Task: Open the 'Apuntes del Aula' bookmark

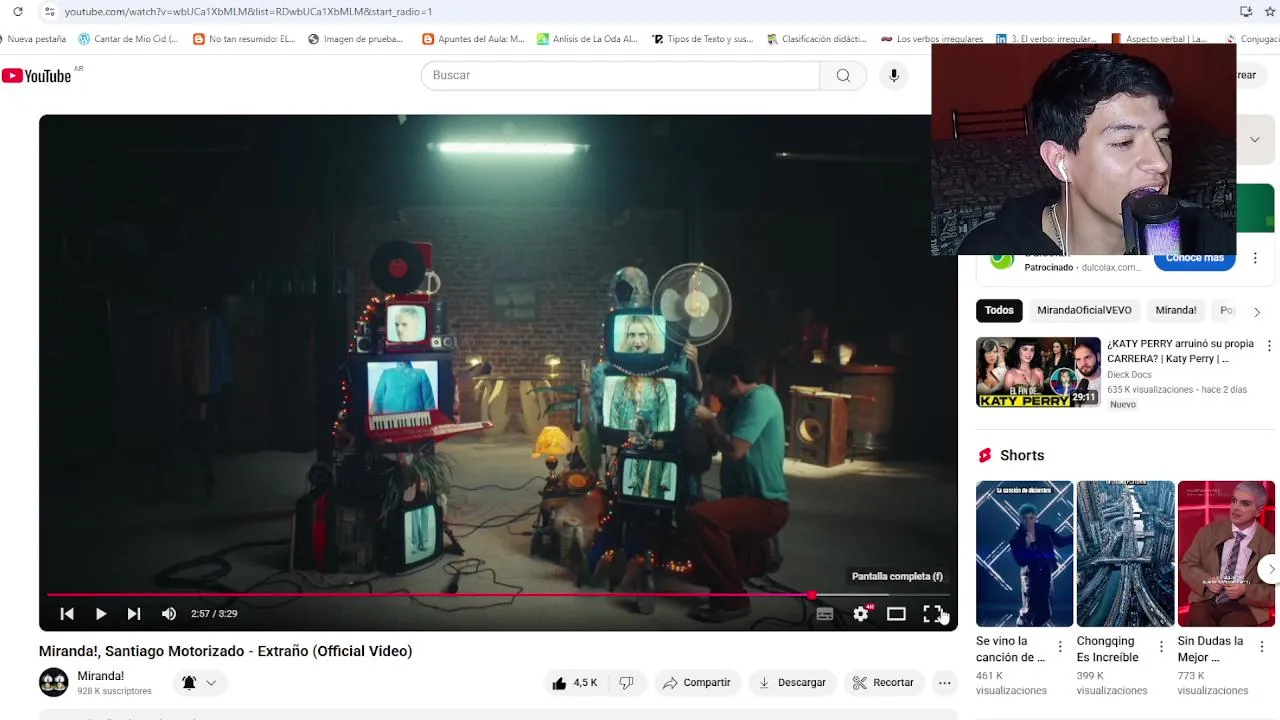Action: tap(473, 39)
